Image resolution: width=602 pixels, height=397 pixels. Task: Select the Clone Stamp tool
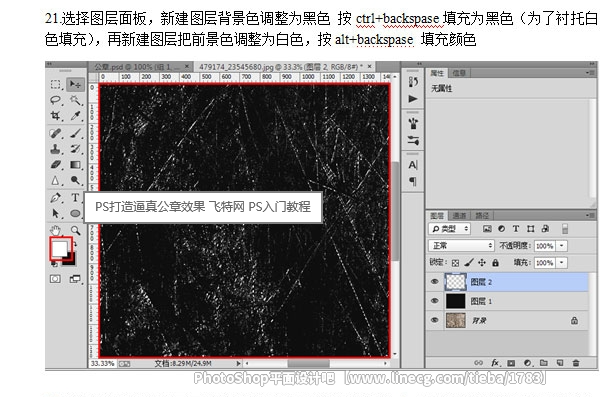(56, 149)
